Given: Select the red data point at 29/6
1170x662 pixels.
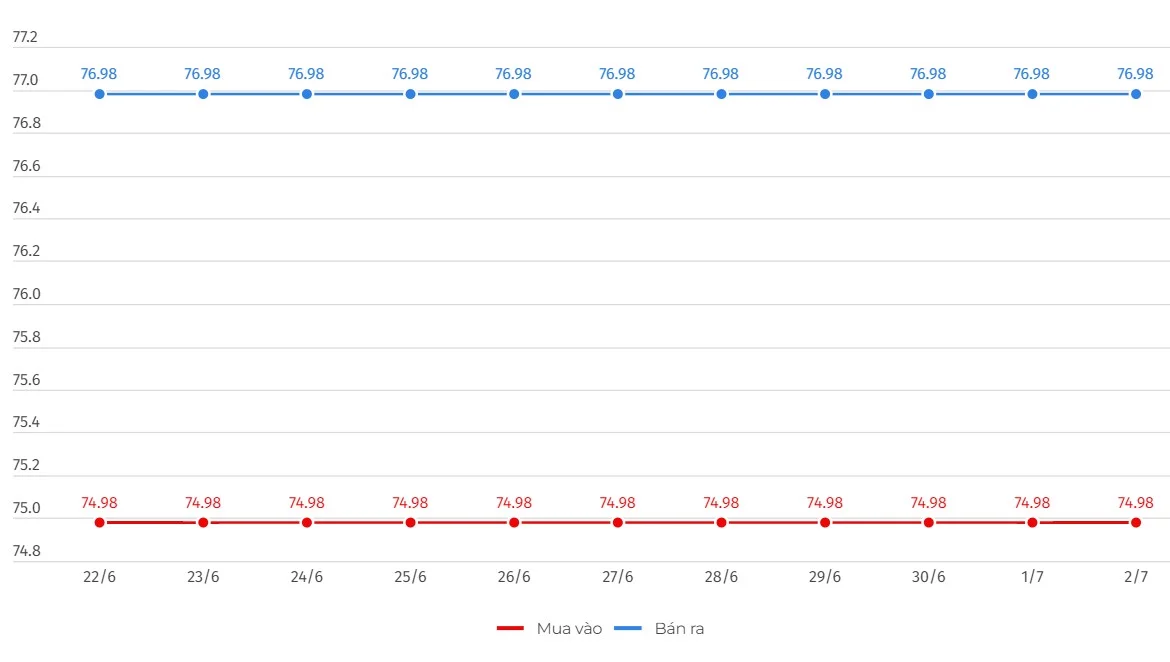Looking at the screenshot, I should (x=825, y=522).
